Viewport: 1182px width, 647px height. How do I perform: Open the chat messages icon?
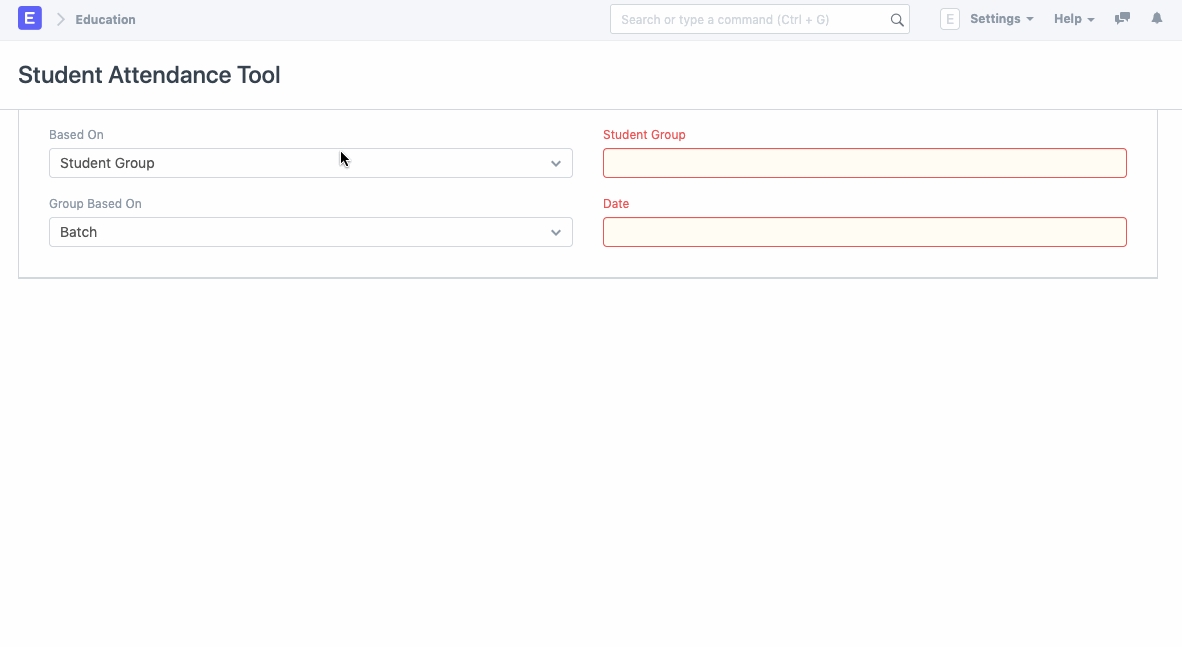point(1122,19)
